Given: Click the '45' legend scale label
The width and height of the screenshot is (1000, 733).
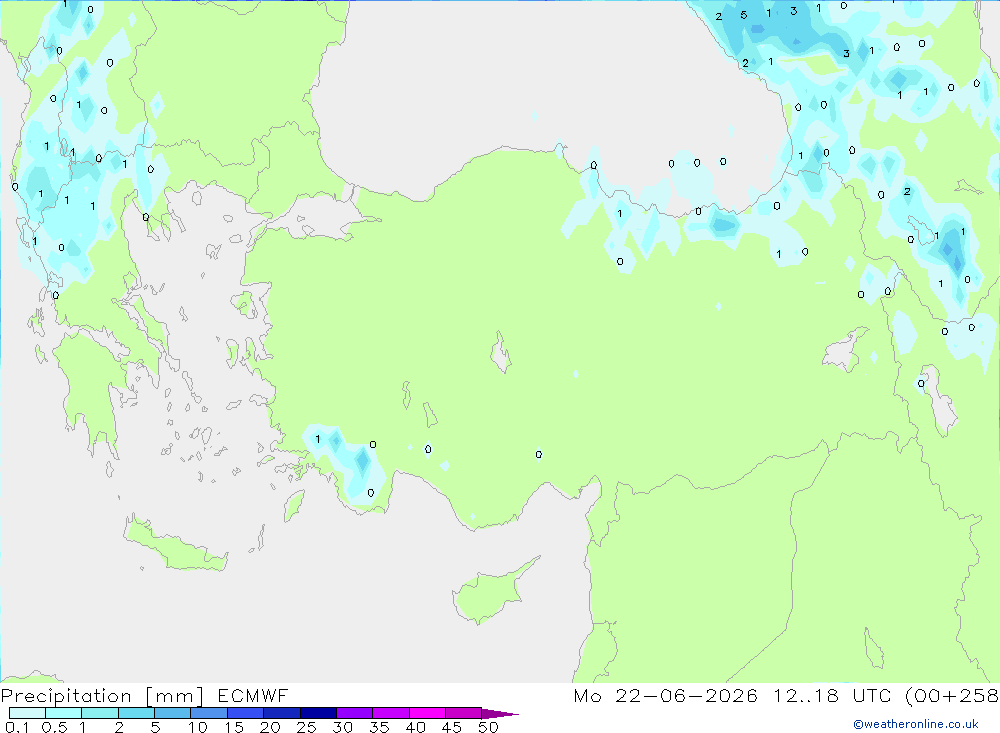Looking at the screenshot, I should click(x=452, y=727).
